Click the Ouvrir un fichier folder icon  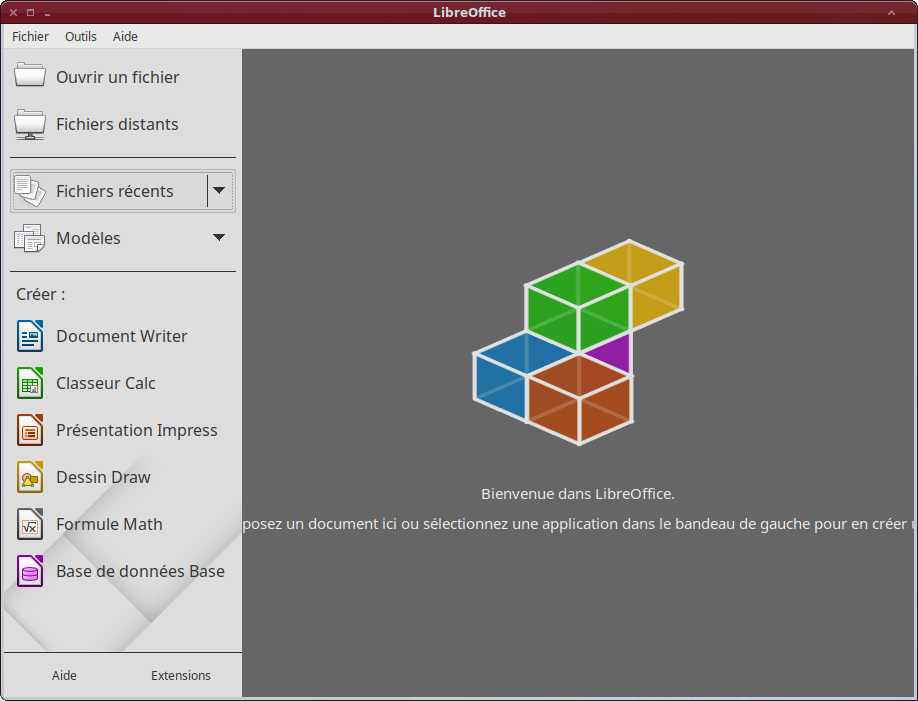click(x=30, y=76)
